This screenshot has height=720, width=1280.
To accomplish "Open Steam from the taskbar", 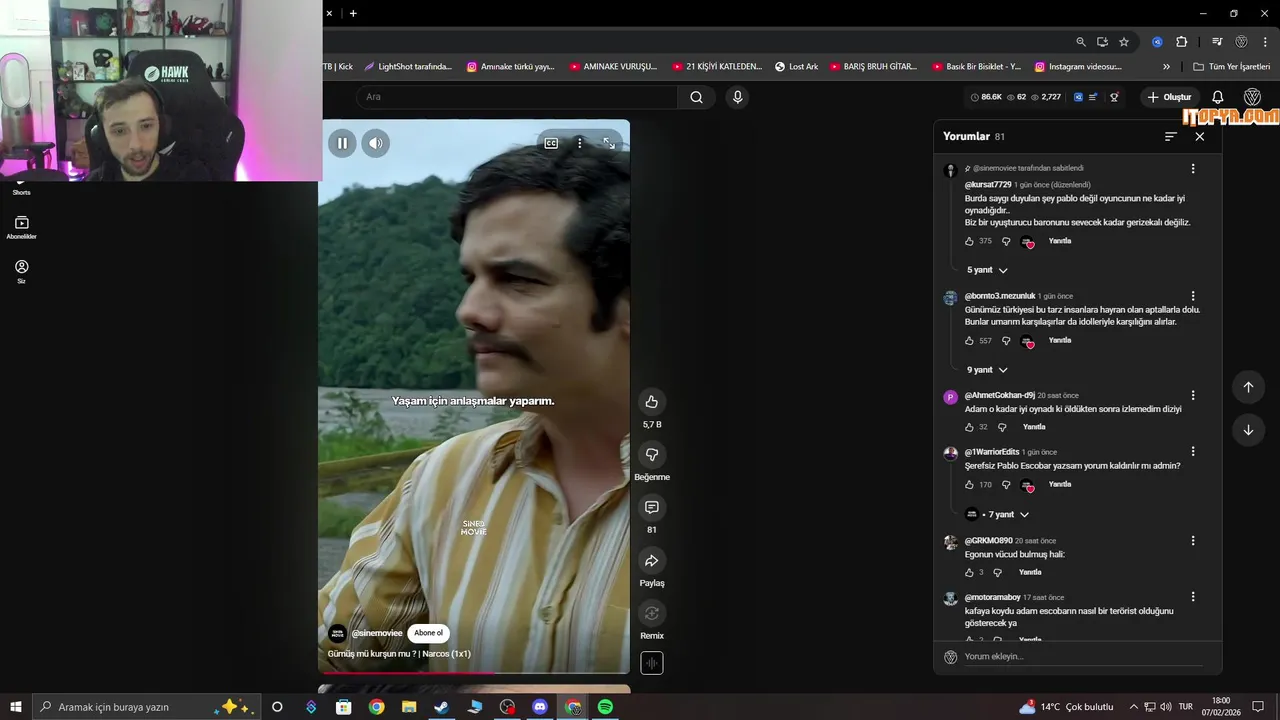I will click(441, 707).
